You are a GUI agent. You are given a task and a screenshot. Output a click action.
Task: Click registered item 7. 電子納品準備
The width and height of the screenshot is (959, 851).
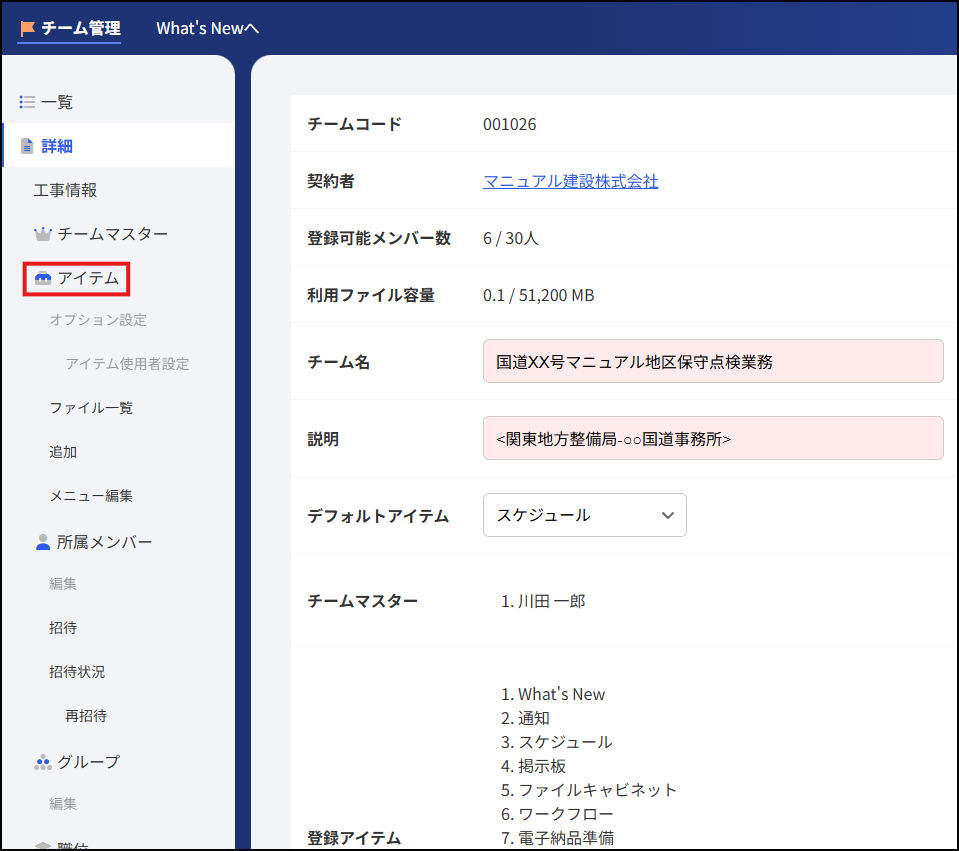pyautogui.click(x=557, y=838)
